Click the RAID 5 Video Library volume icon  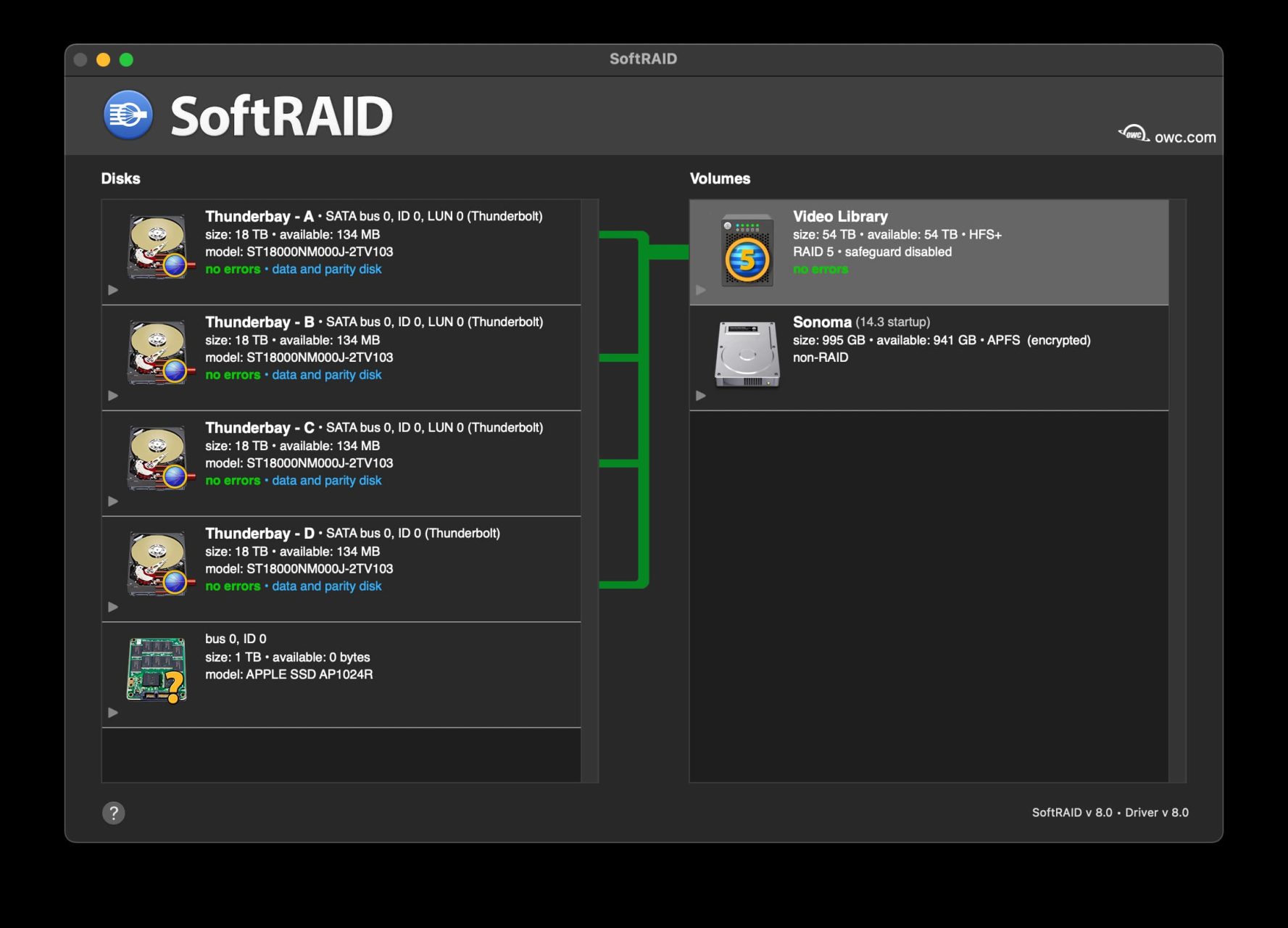click(x=747, y=250)
